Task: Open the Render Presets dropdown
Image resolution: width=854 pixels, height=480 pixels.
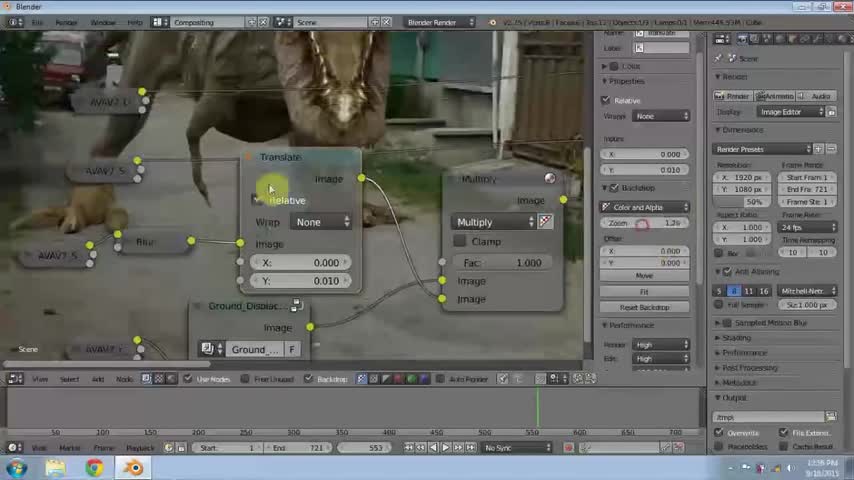Action: (762, 149)
